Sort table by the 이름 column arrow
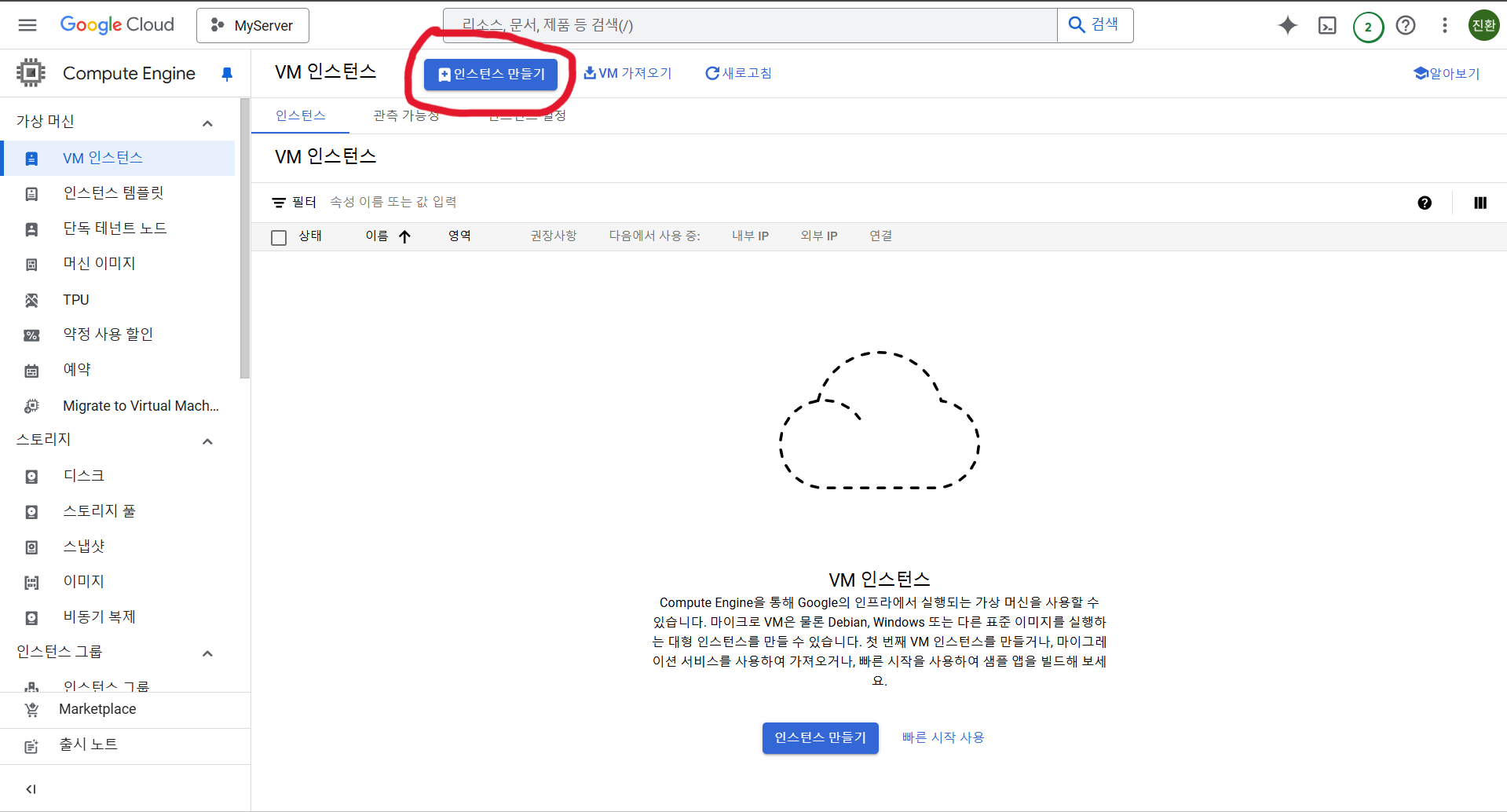This screenshot has height=812, width=1507. tap(404, 236)
